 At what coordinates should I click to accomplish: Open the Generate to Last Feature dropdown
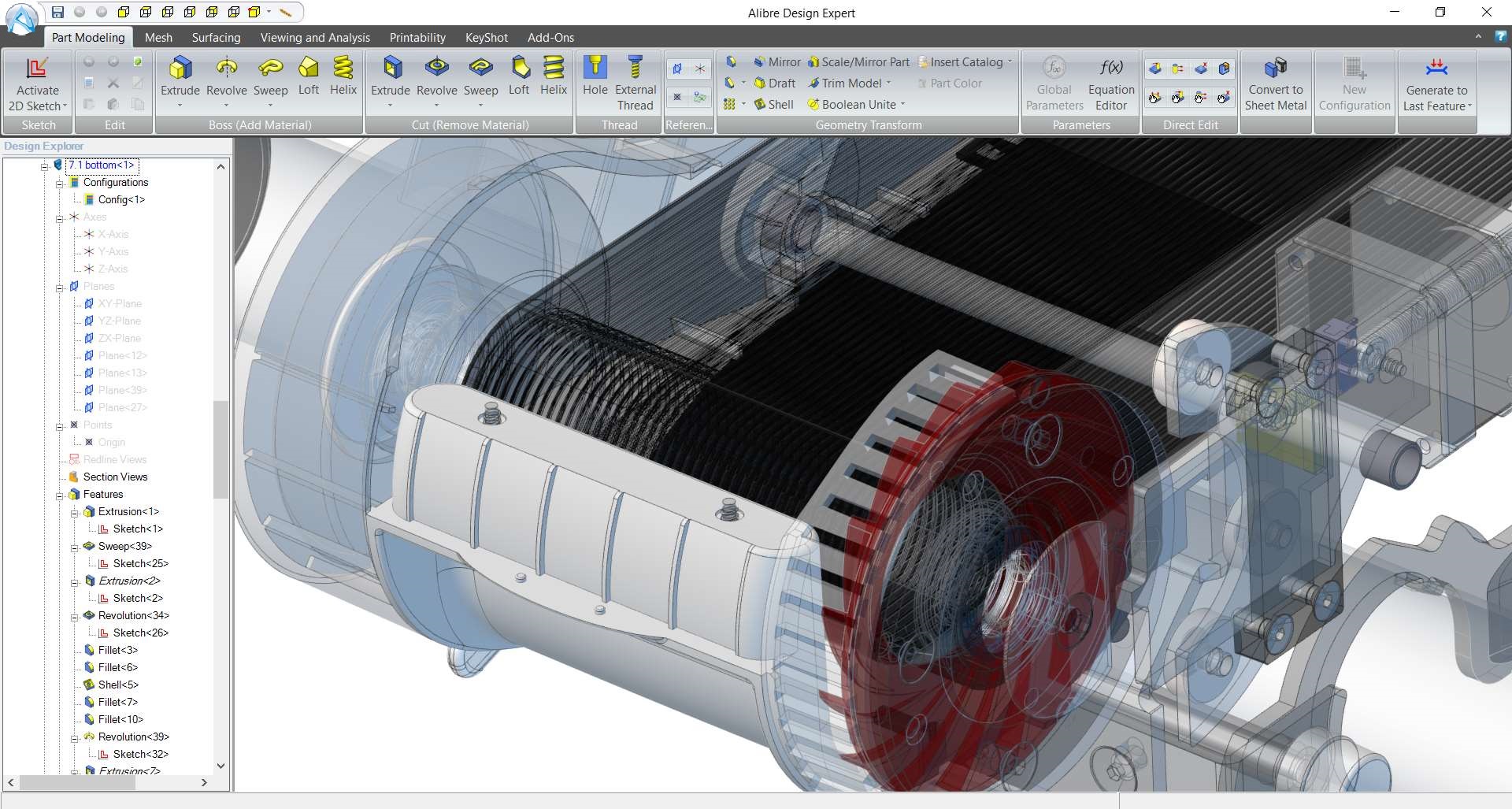tap(1469, 106)
